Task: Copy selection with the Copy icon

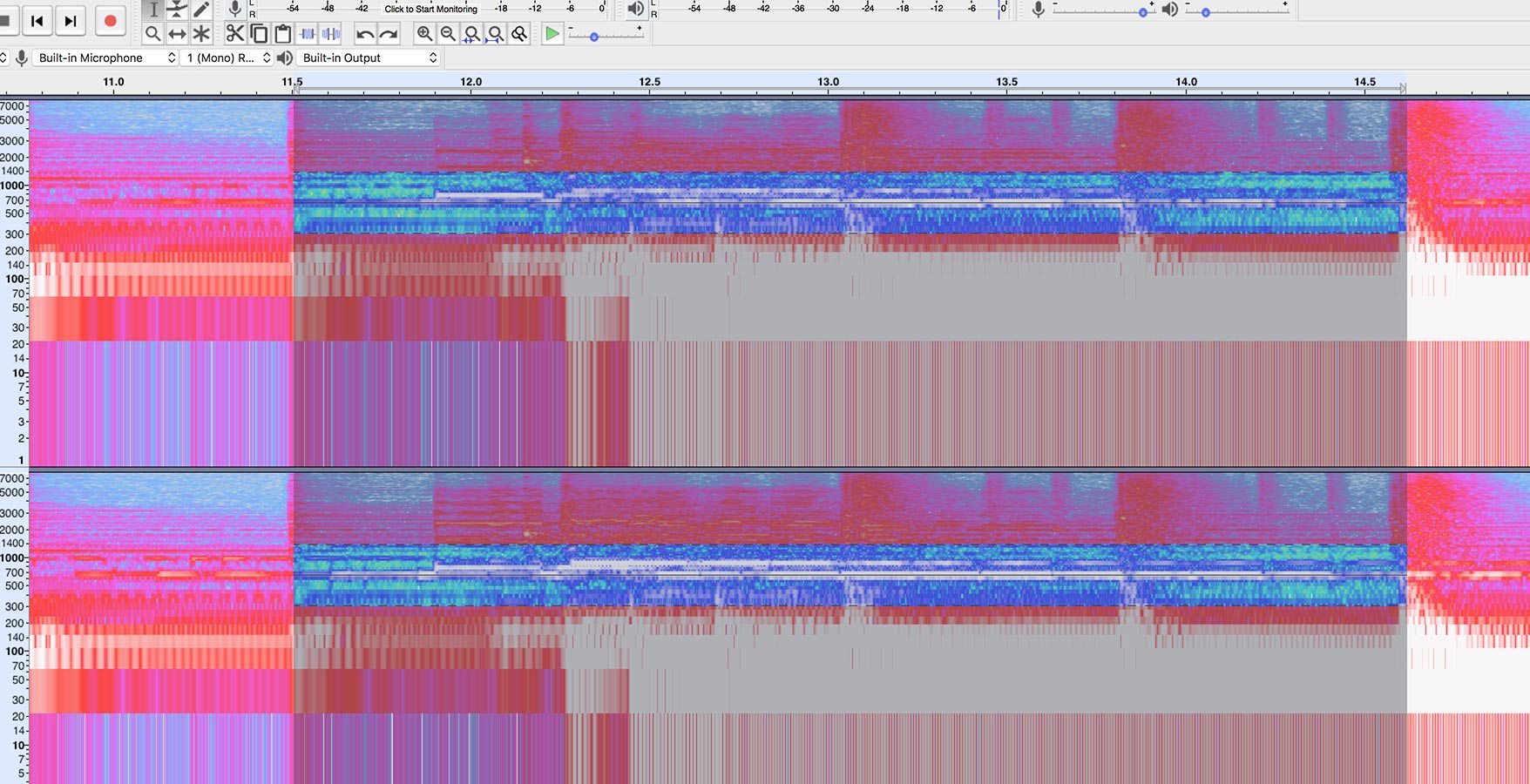Action: click(x=259, y=34)
